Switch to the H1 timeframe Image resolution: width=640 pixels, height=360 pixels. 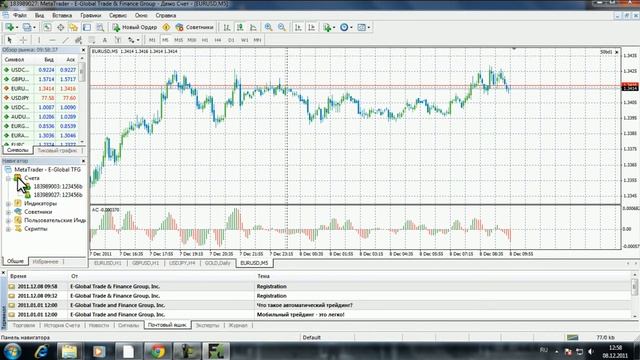[205, 40]
